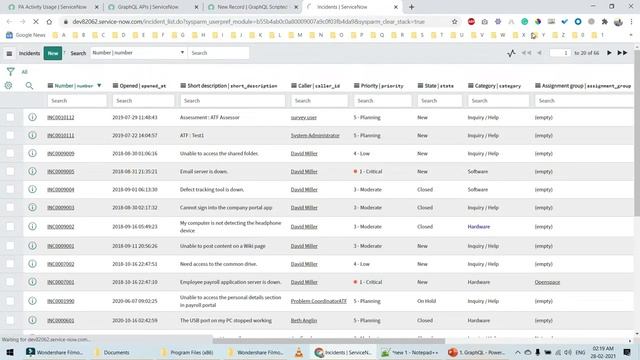Switch to PA Activity Usage tab

click(53, 7)
